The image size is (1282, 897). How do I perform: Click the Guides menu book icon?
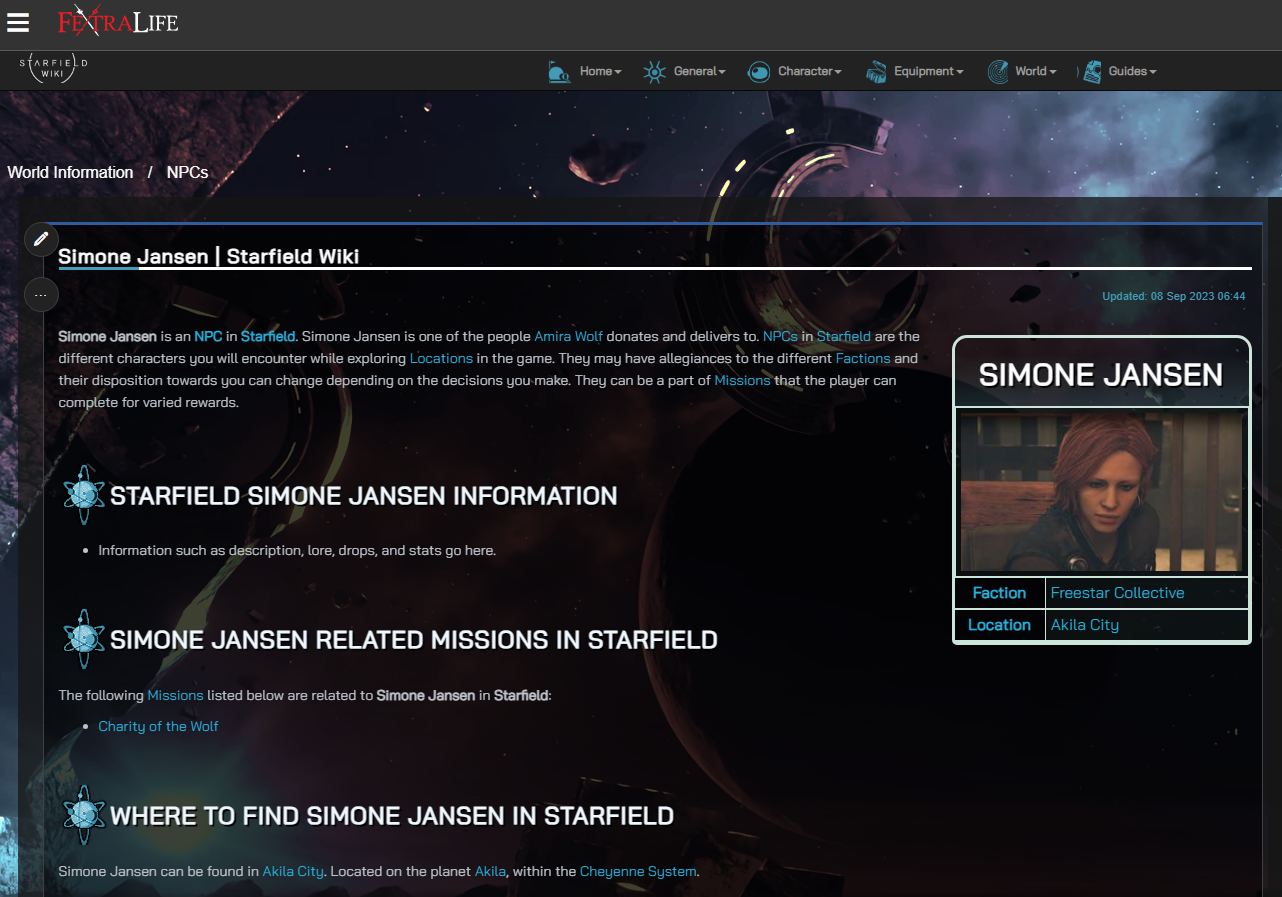pos(1091,72)
